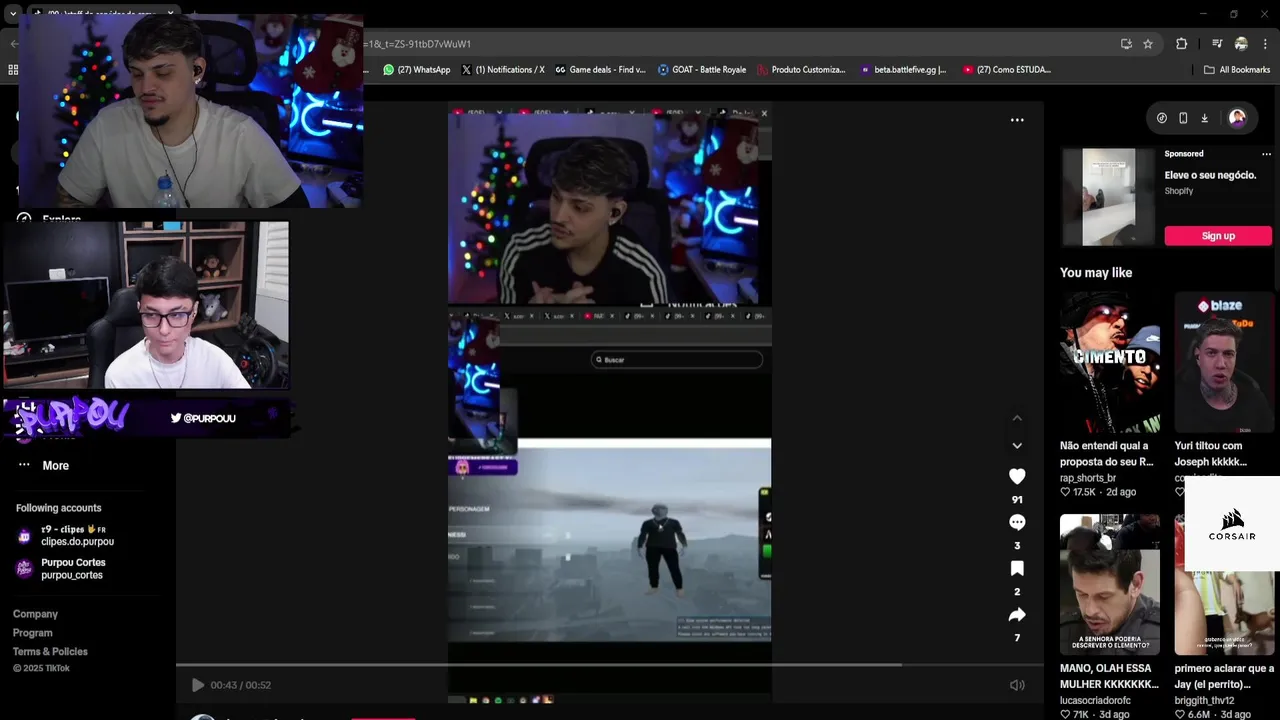Open the Company footer link

pyautogui.click(x=35, y=614)
